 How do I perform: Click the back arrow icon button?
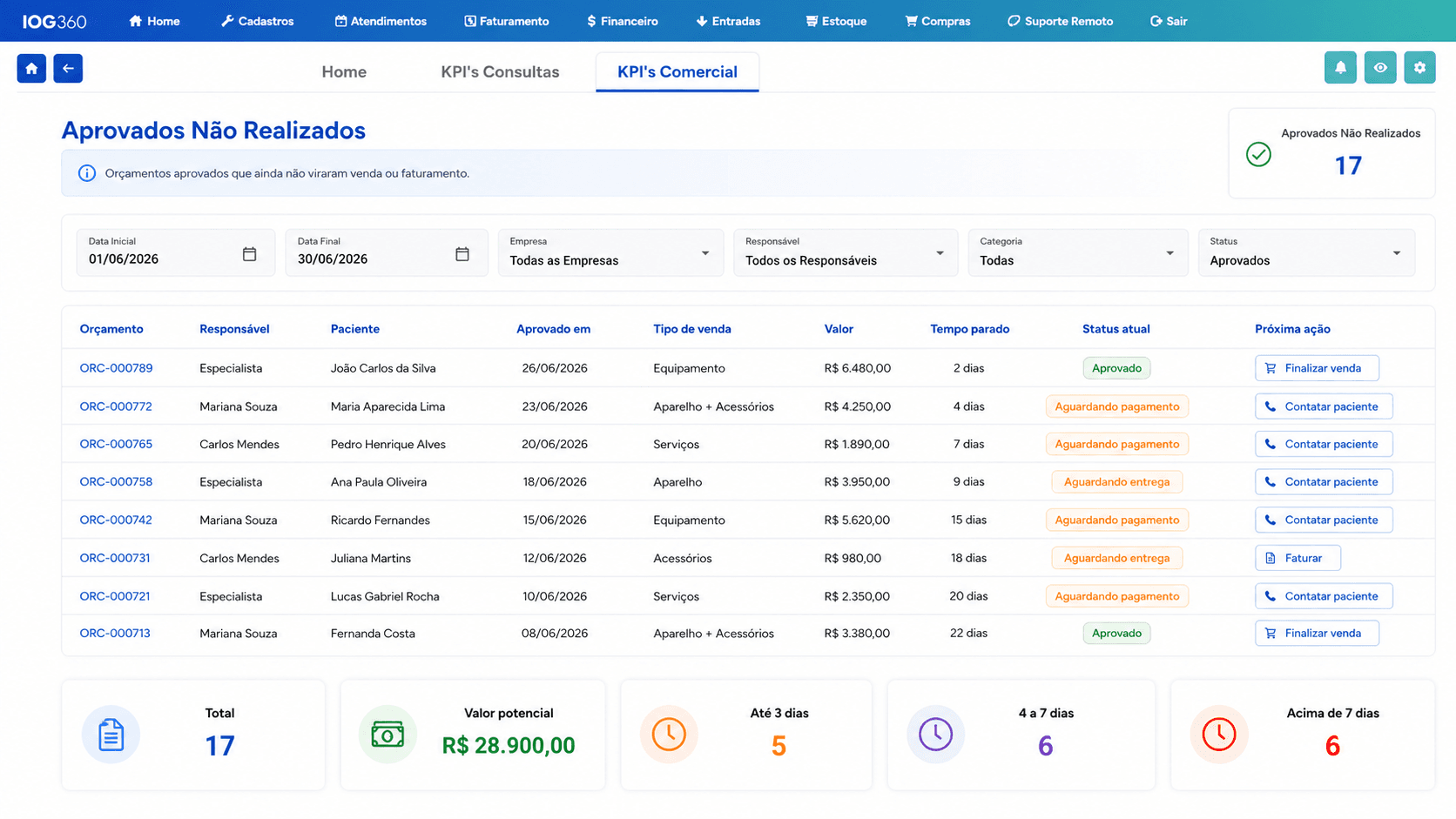pyautogui.click(x=68, y=69)
